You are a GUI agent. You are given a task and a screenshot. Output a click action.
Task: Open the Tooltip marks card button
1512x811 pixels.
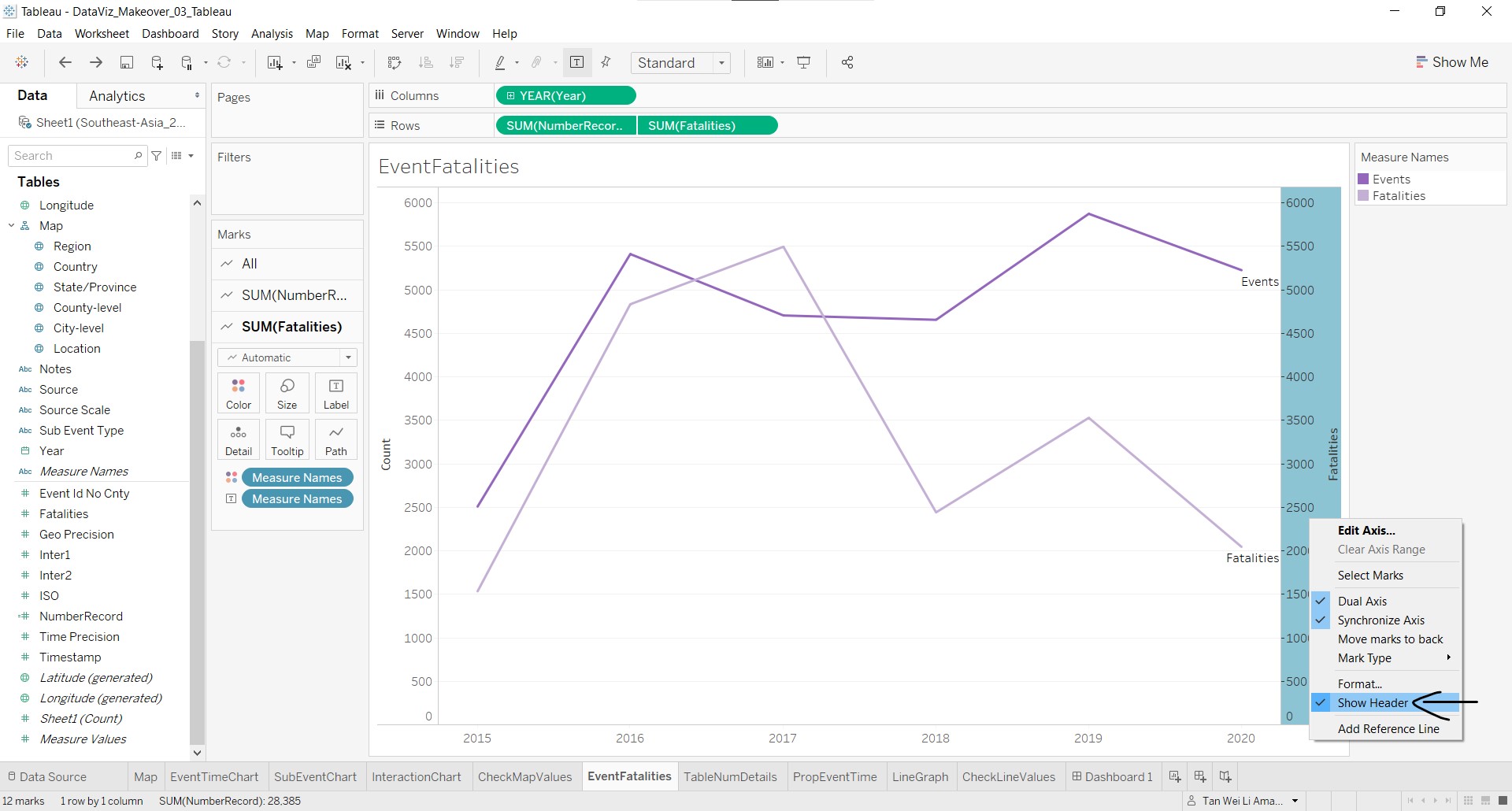(x=287, y=439)
